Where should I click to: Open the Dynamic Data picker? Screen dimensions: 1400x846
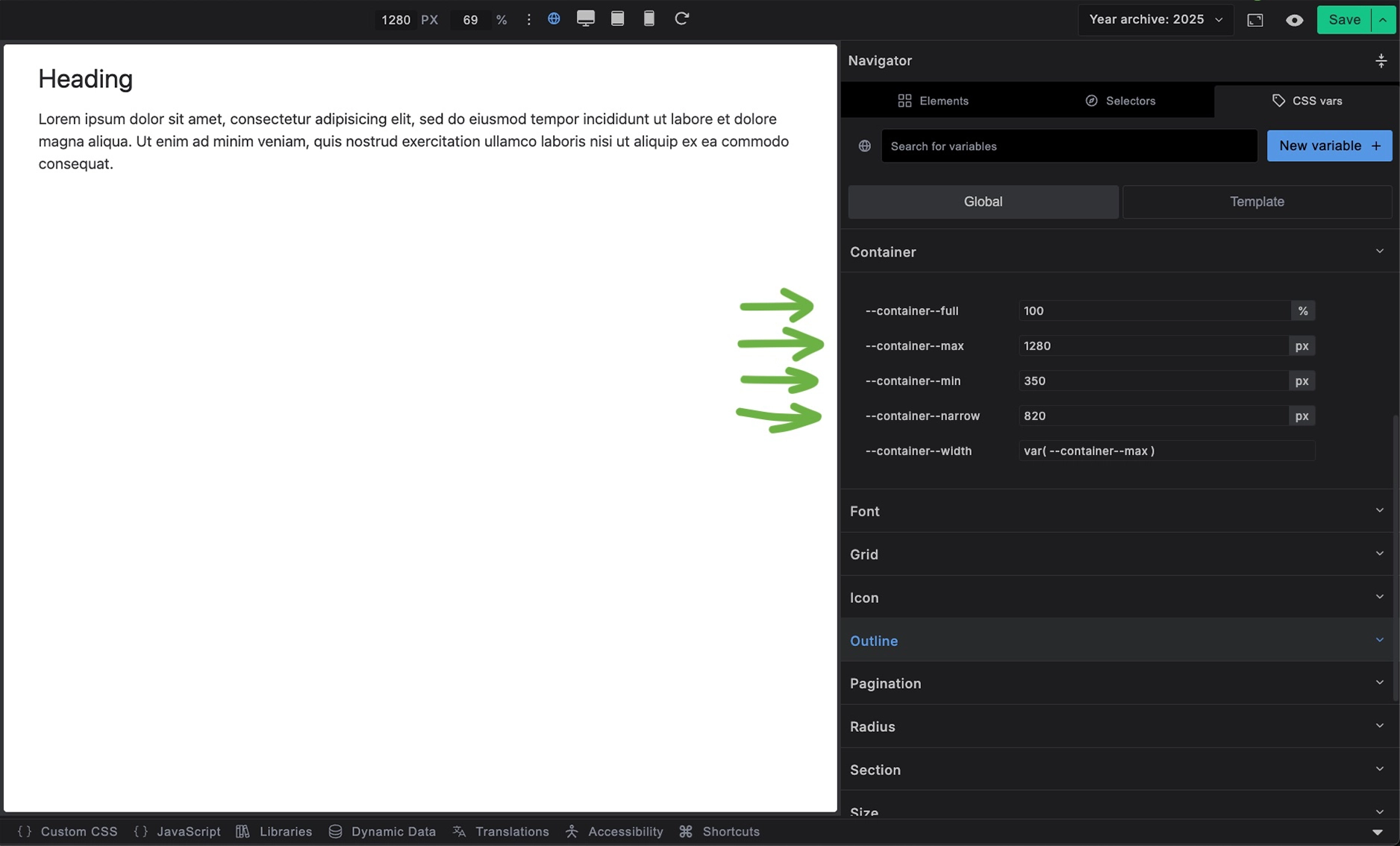pyautogui.click(x=383, y=831)
